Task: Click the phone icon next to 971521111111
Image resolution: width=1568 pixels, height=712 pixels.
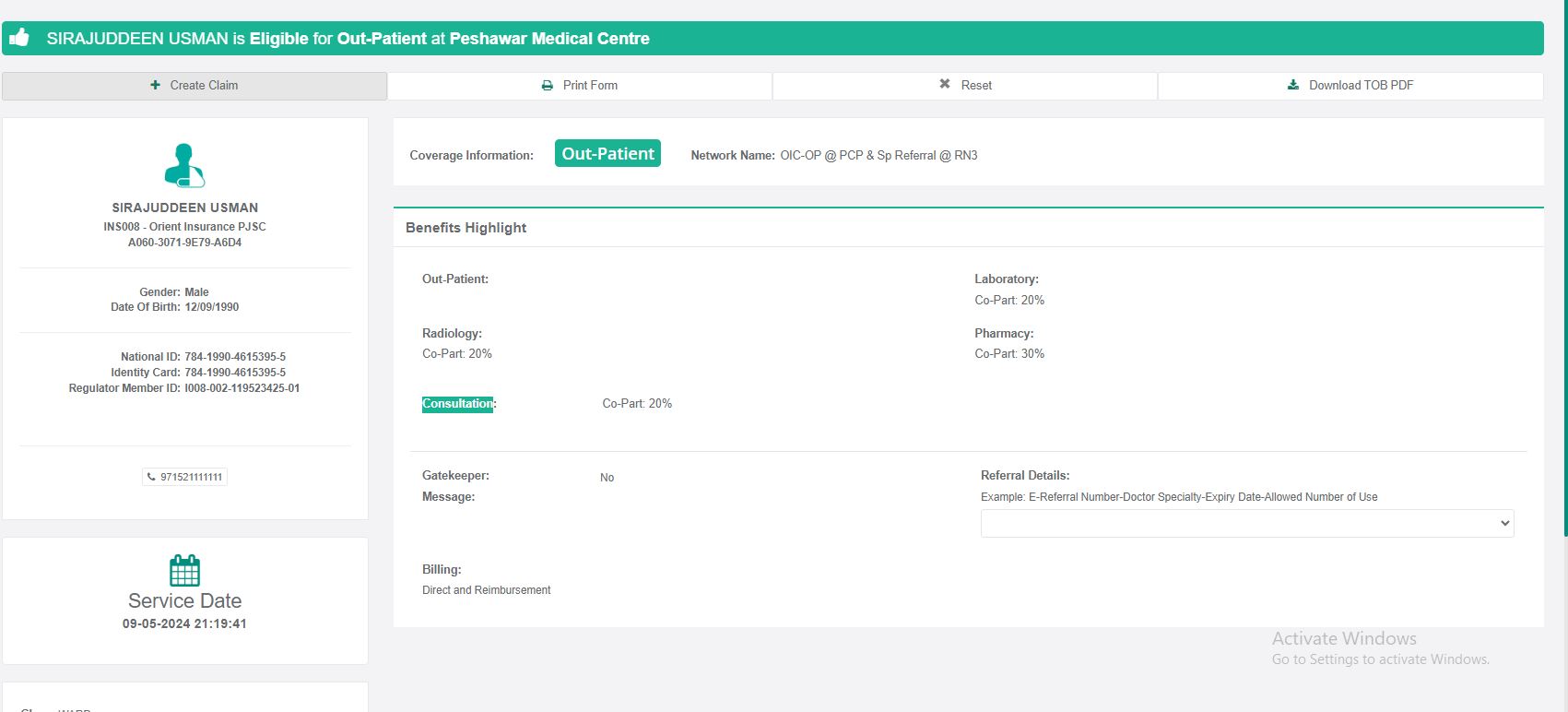Action: click(151, 477)
